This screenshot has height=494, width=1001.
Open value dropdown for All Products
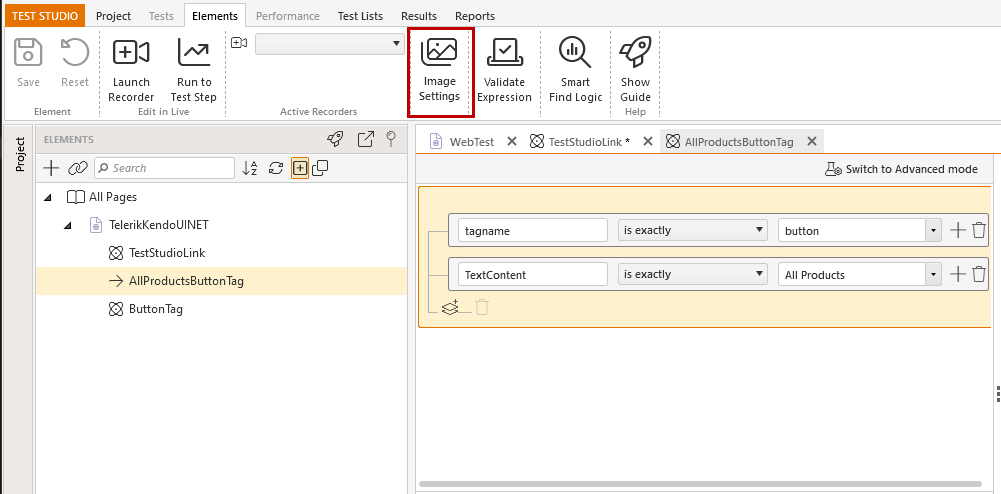point(933,274)
